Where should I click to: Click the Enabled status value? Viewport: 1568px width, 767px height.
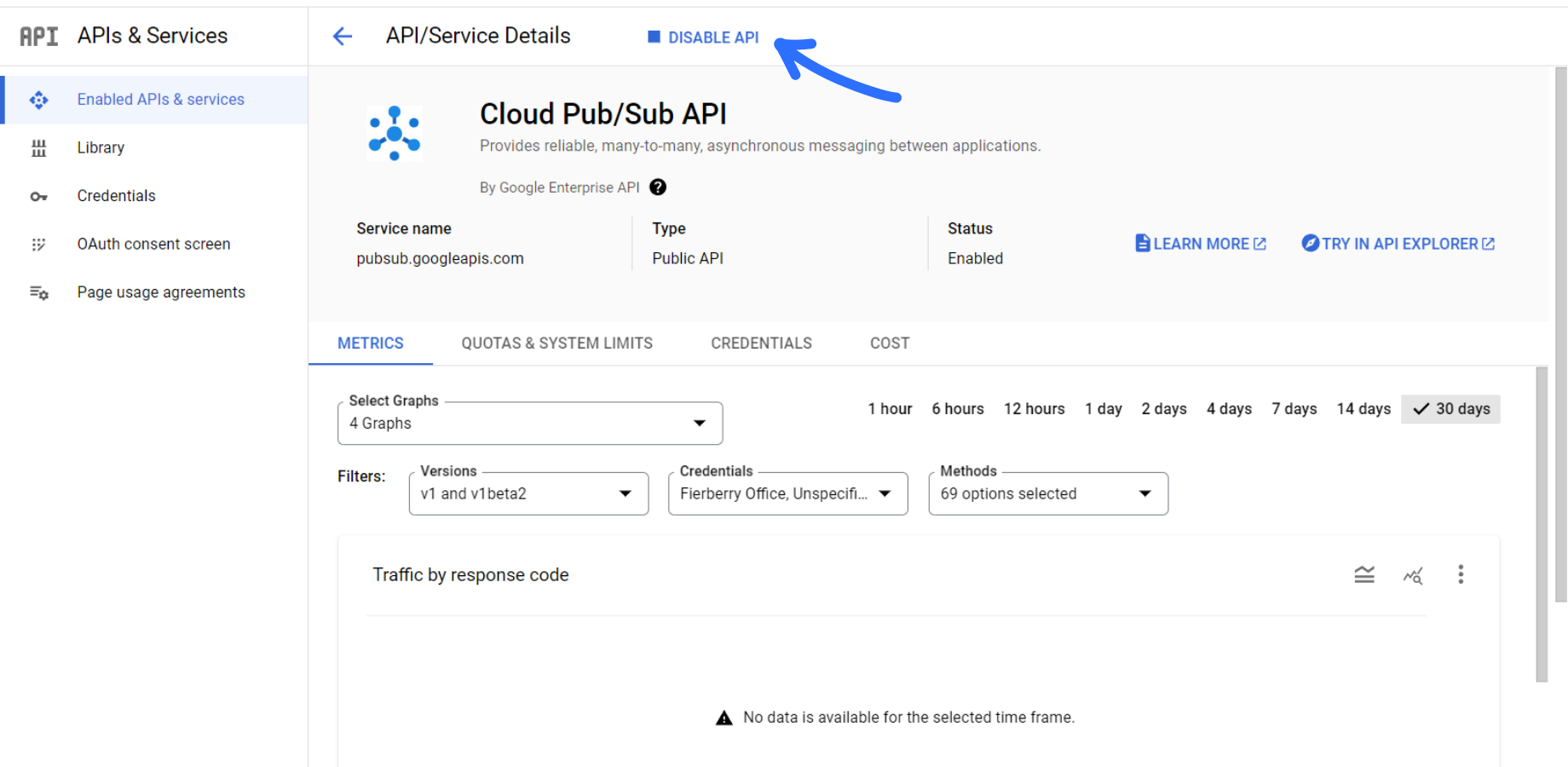(976, 258)
